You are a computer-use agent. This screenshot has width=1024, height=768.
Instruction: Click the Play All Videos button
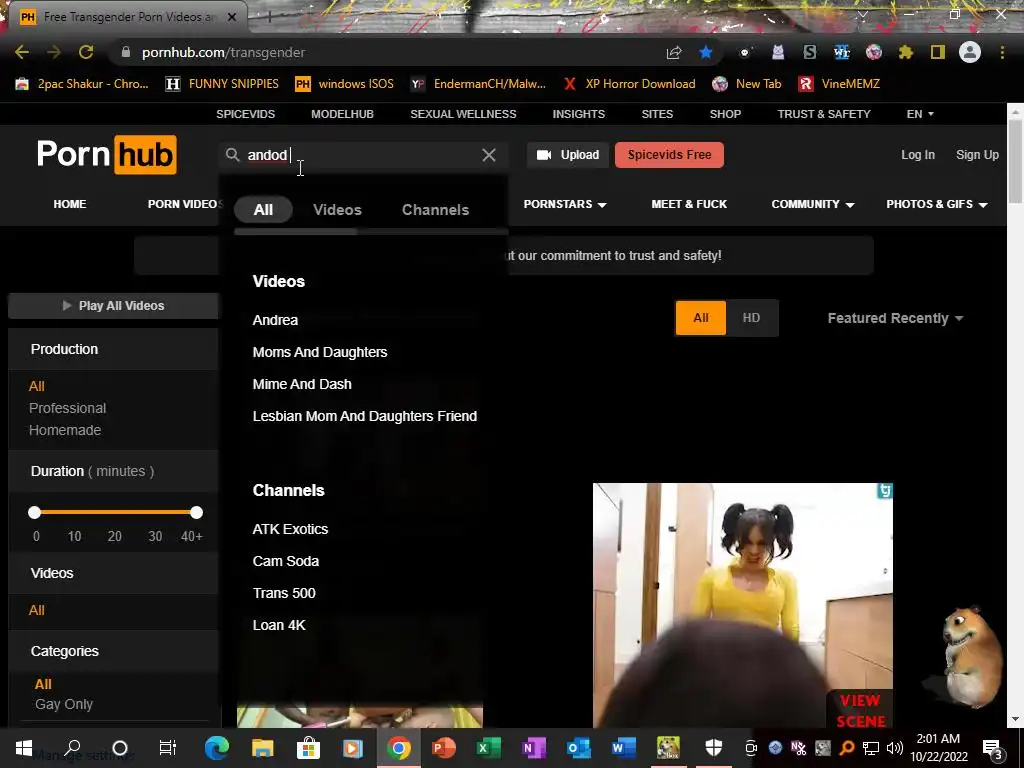(114, 306)
